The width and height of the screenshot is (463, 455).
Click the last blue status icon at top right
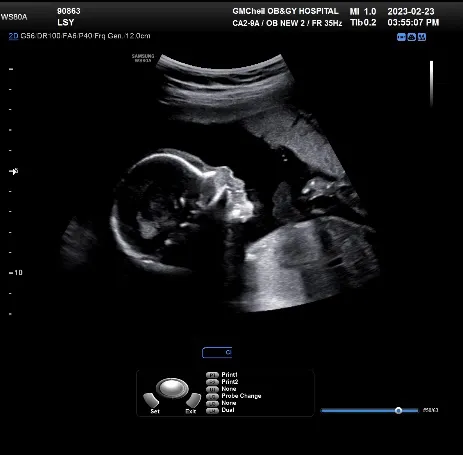(x=422, y=37)
